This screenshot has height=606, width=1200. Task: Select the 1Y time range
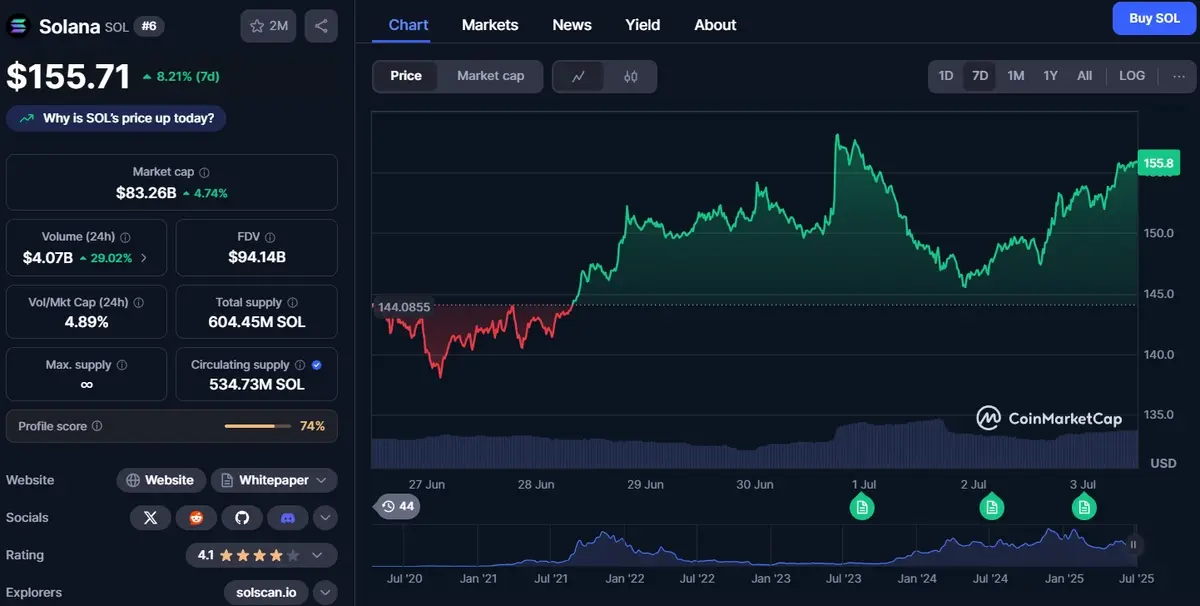point(1050,76)
